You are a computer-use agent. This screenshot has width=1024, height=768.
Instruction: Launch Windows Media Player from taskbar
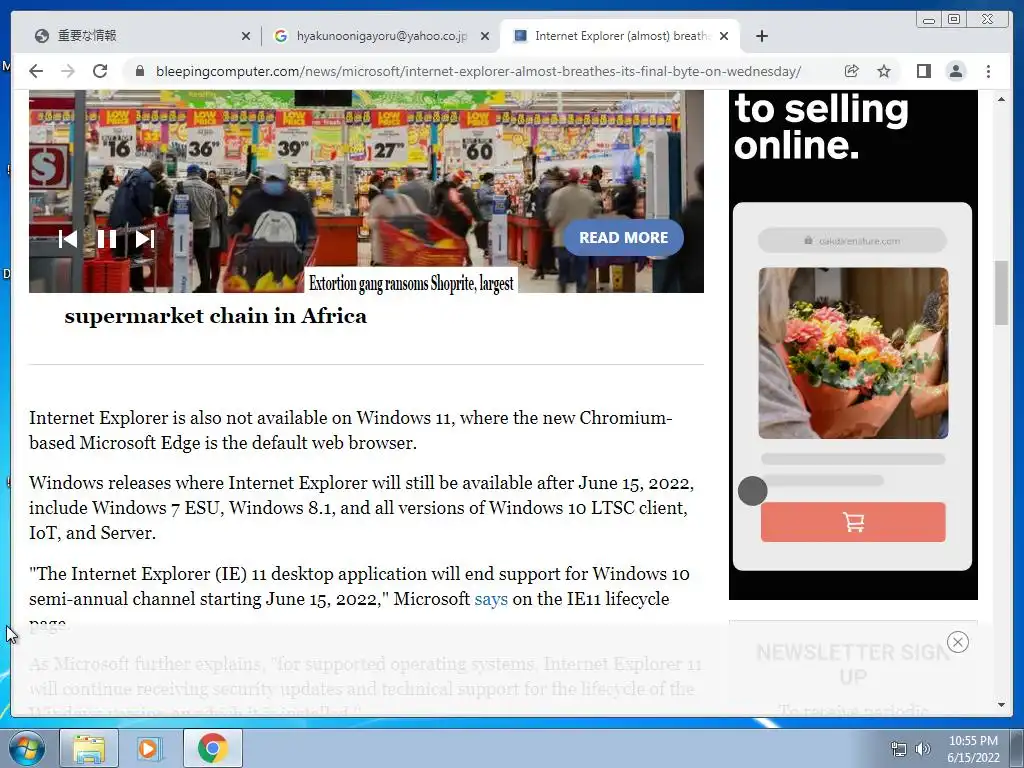coord(149,748)
